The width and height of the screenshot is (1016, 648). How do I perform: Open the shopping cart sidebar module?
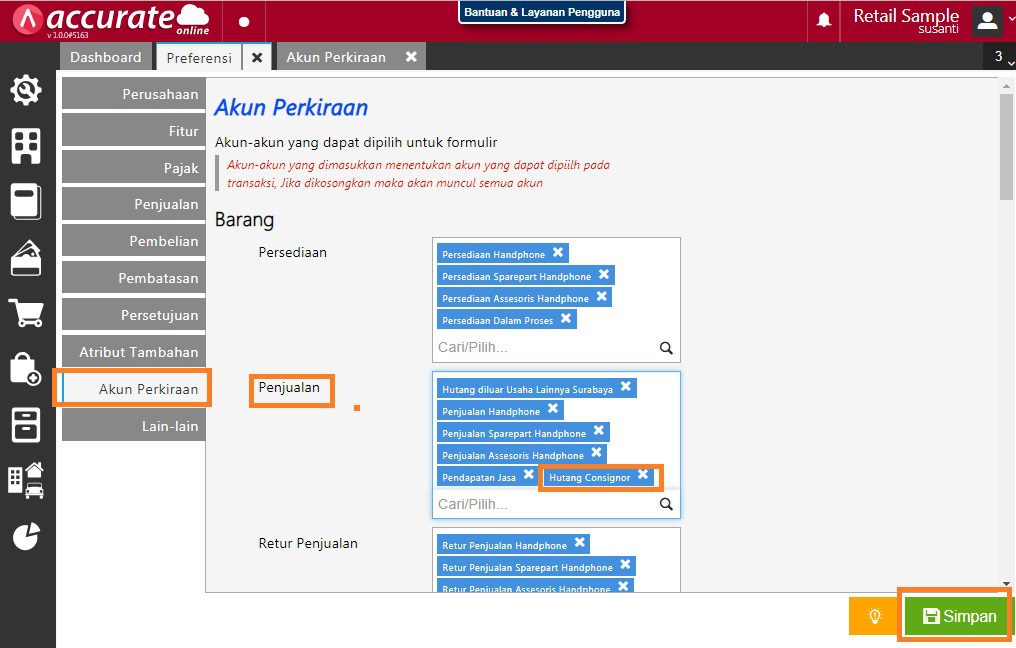[26, 313]
